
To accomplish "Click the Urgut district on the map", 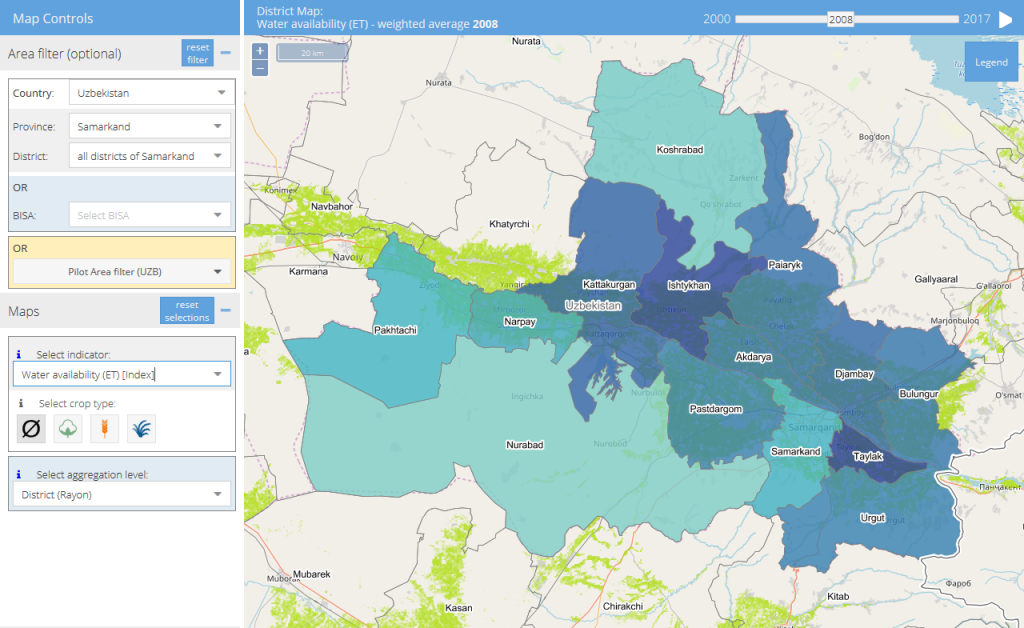I will pyautogui.click(x=873, y=518).
